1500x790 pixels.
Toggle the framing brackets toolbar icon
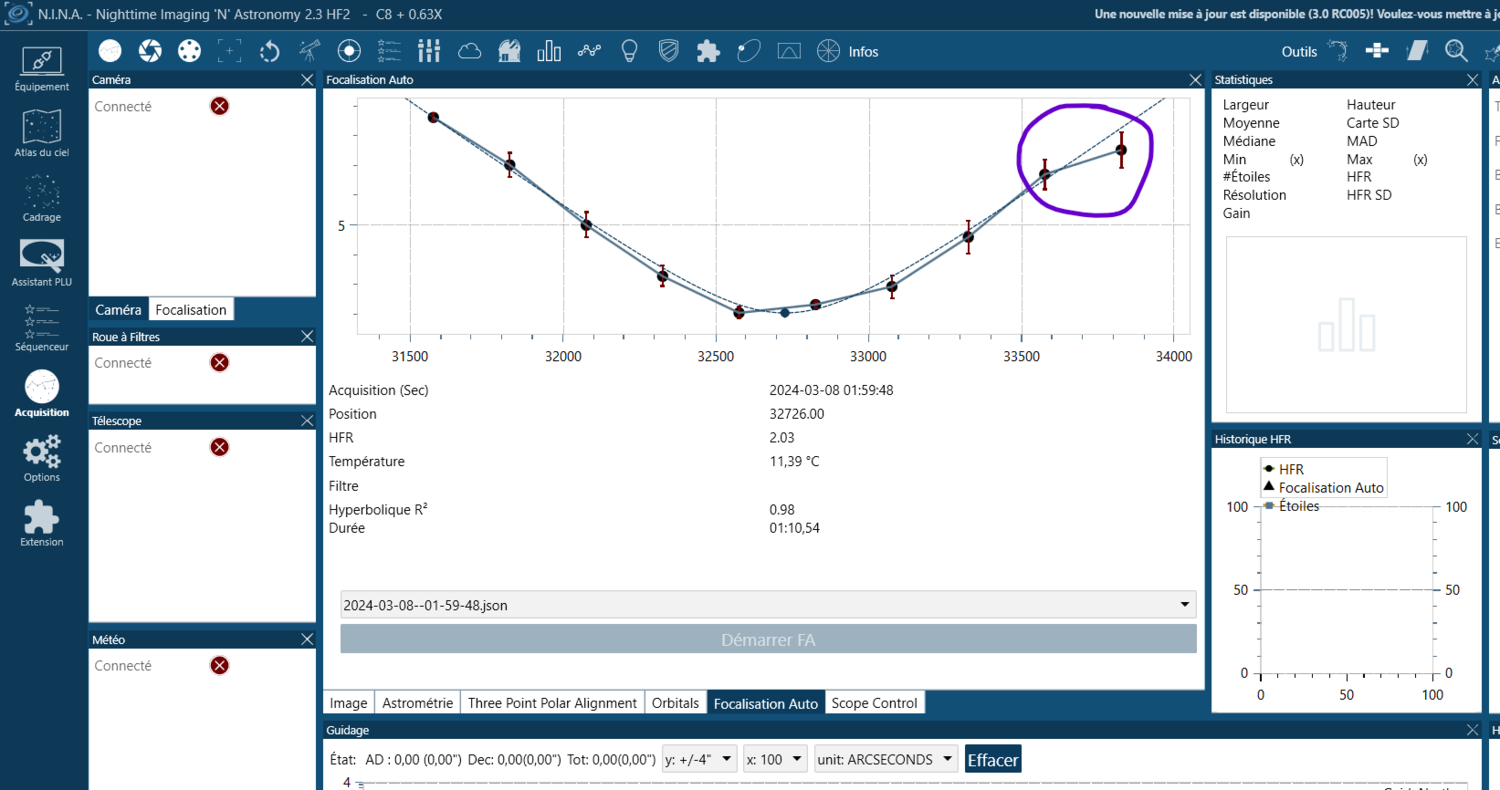pos(230,51)
